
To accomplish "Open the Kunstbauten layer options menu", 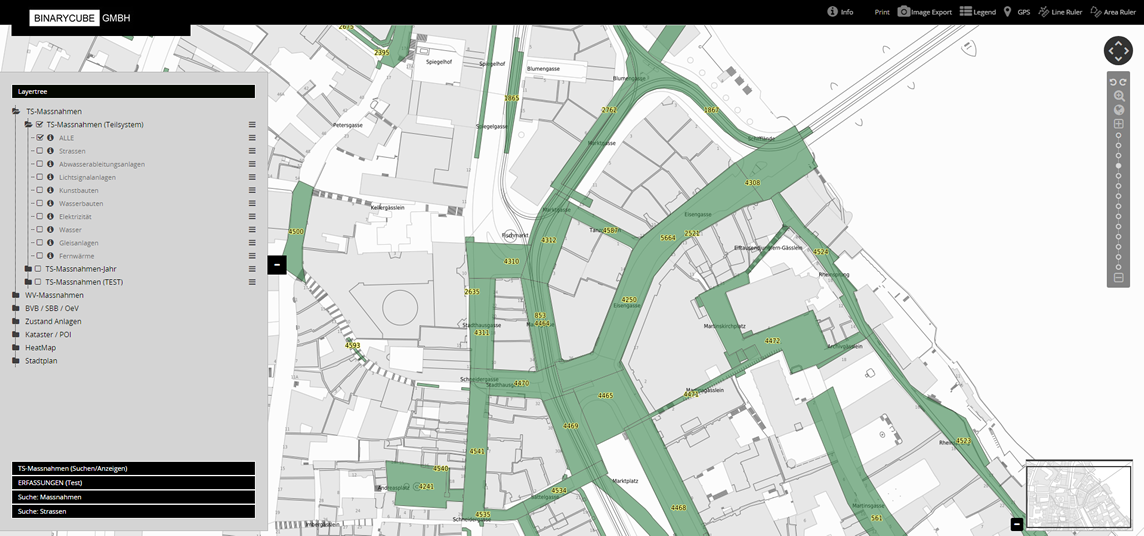I will [252, 190].
